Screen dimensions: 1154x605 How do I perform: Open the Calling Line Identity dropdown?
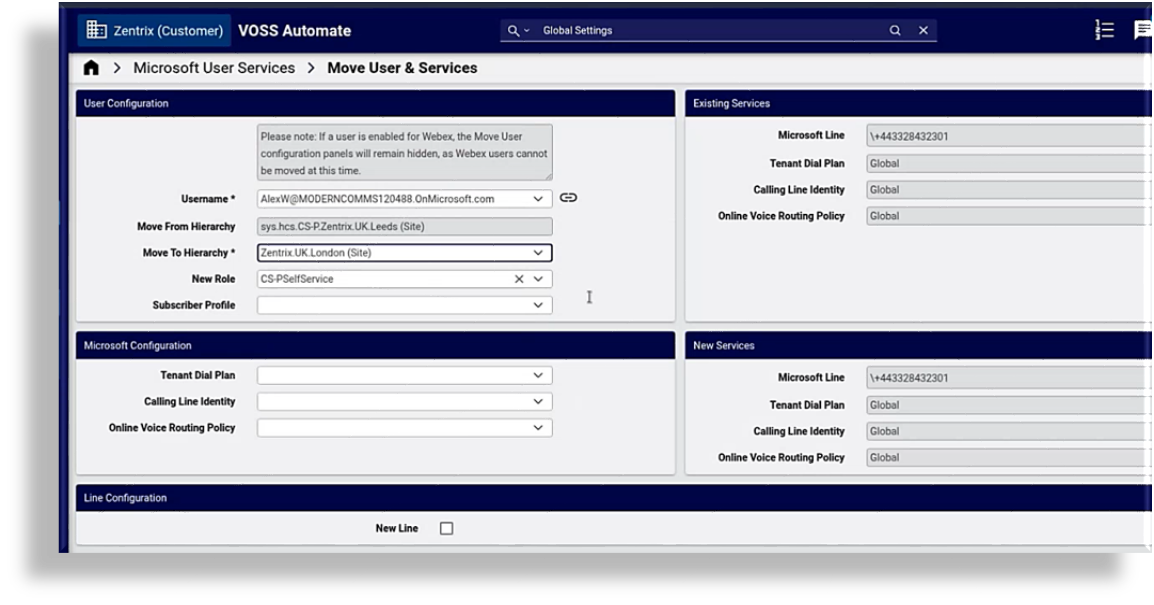pyautogui.click(x=541, y=401)
